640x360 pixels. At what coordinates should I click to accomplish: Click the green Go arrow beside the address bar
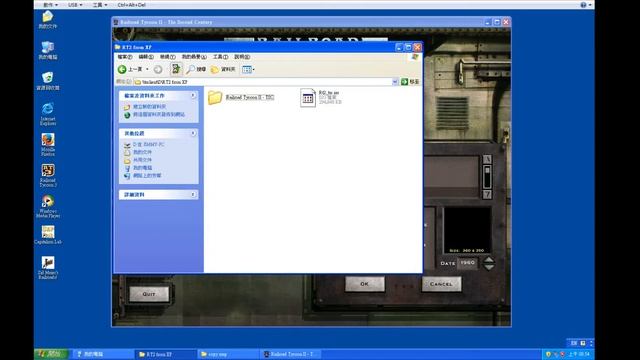[x=404, y=82]
